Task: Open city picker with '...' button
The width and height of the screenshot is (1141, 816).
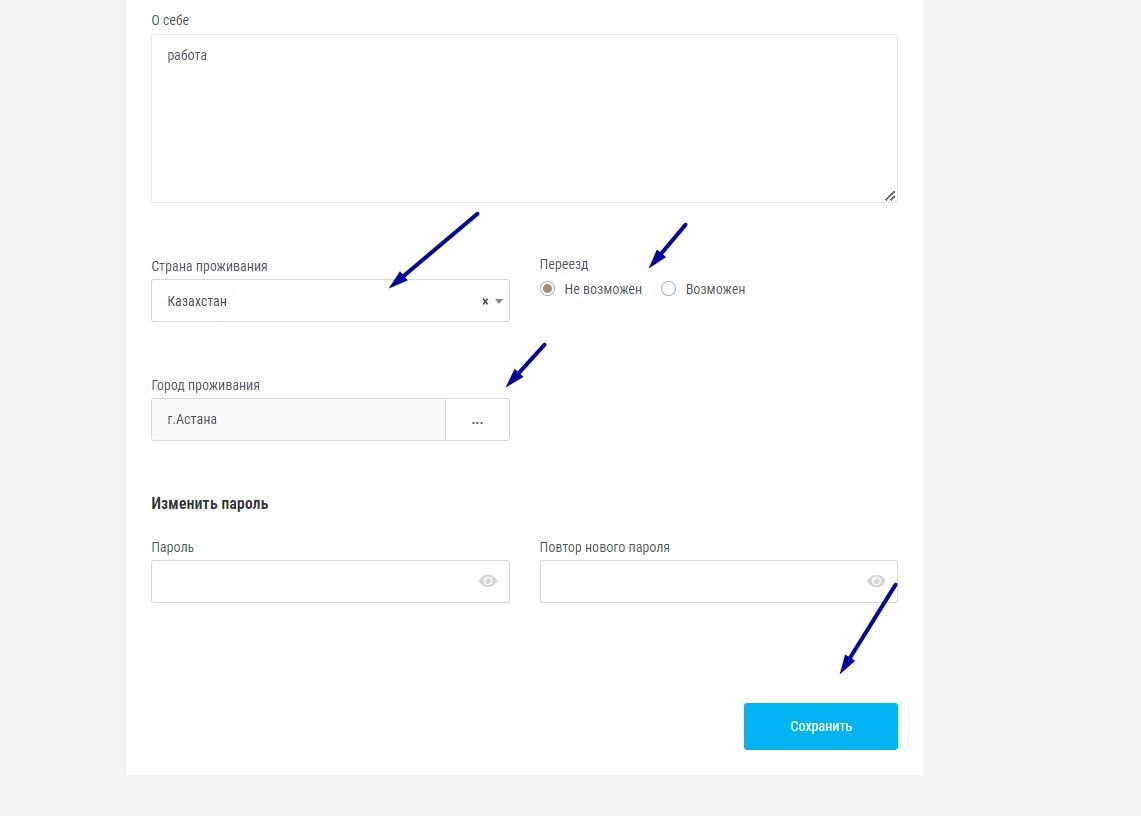Action: point(477,419)
